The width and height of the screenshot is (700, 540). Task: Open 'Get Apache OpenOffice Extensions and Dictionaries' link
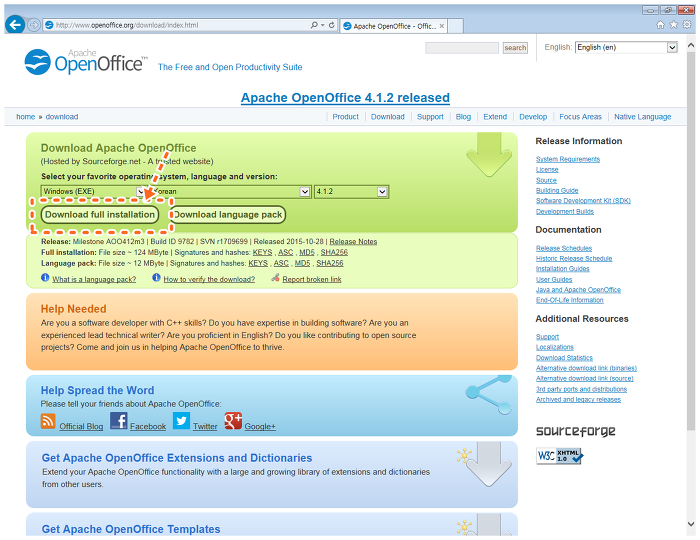tap(177, 458)
